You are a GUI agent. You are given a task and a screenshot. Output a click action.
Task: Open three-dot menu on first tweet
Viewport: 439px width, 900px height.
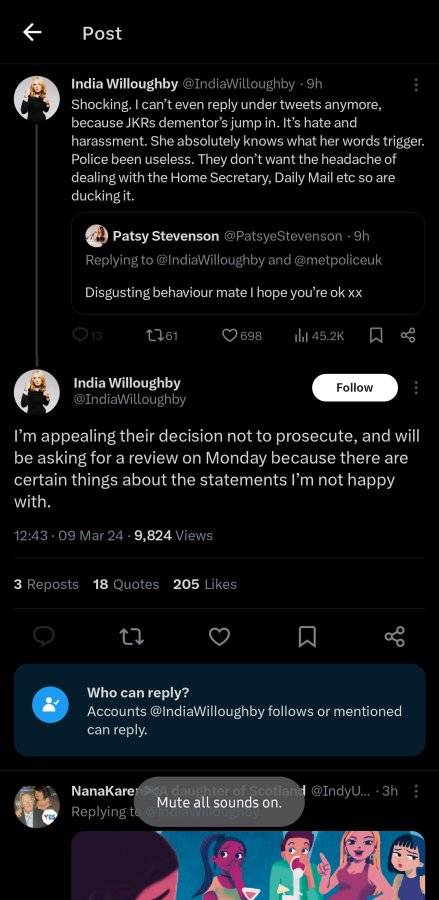pos(416,85)
